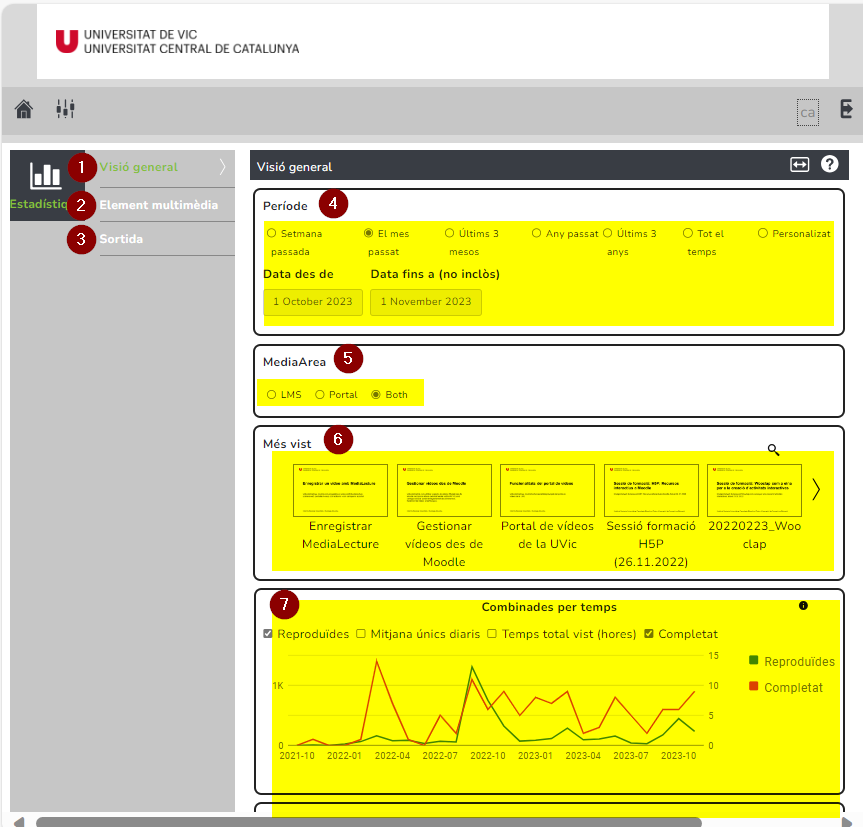Select the Setmana passada radio button
The height and width of the screenshot is (827, 863).
point(271,233)
